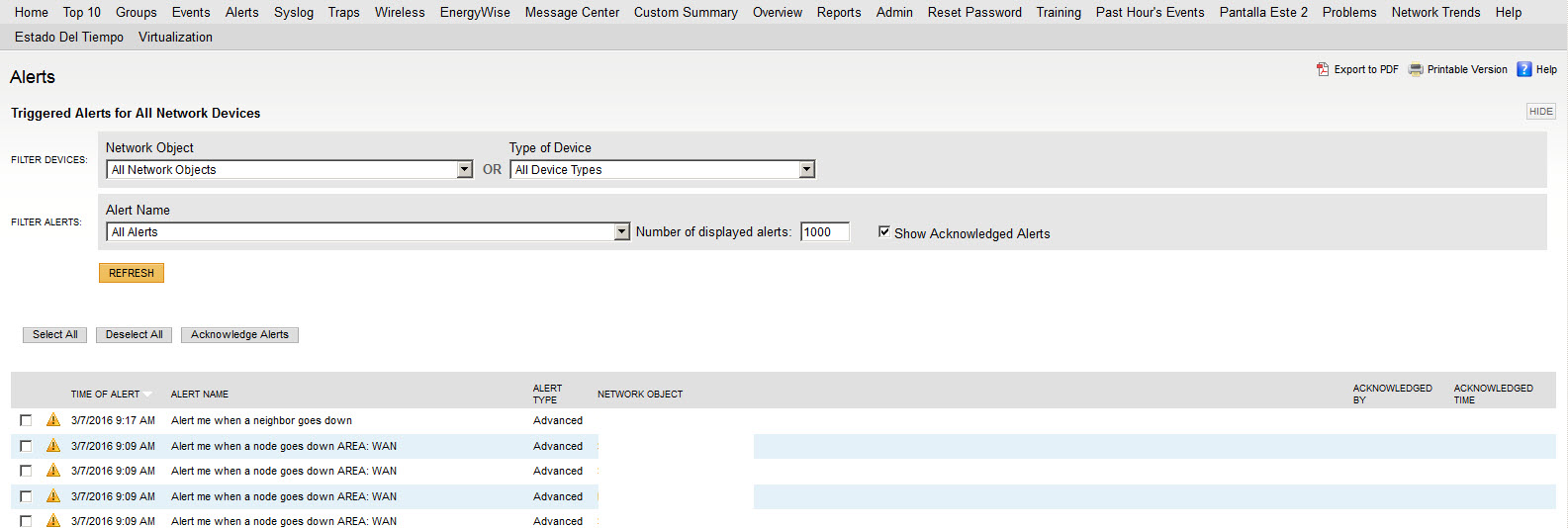Toggle Show Acknowledged Alerts checkbox
The height and width of the screenshot is (528, 1568).
pos(884,231)
